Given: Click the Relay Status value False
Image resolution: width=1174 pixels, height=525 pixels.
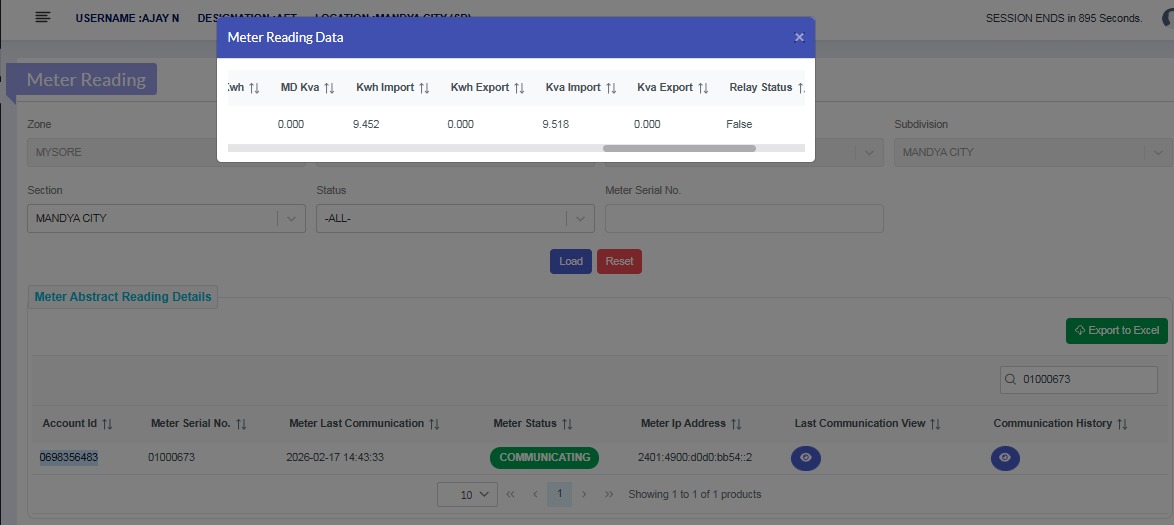Looking at the screenshot, I should coord(739,124).
